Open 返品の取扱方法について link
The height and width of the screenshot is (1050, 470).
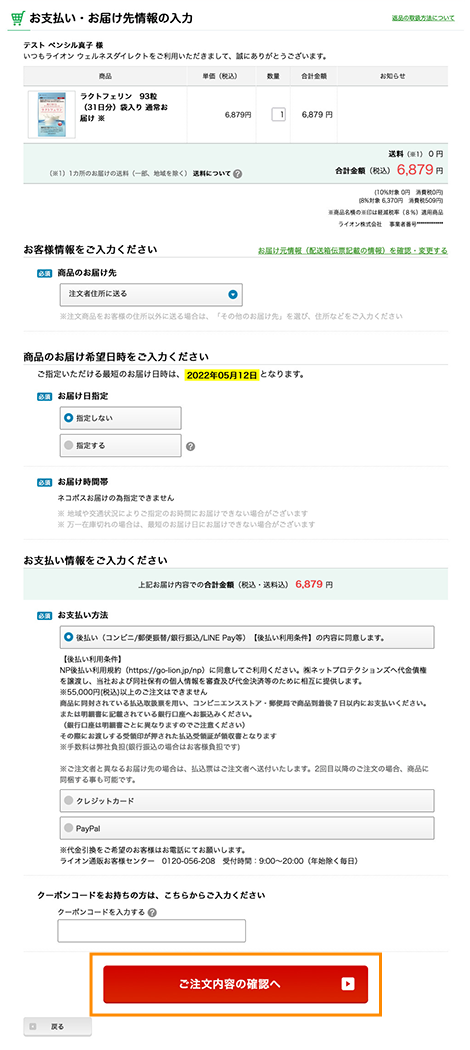(x=422, y=18)
